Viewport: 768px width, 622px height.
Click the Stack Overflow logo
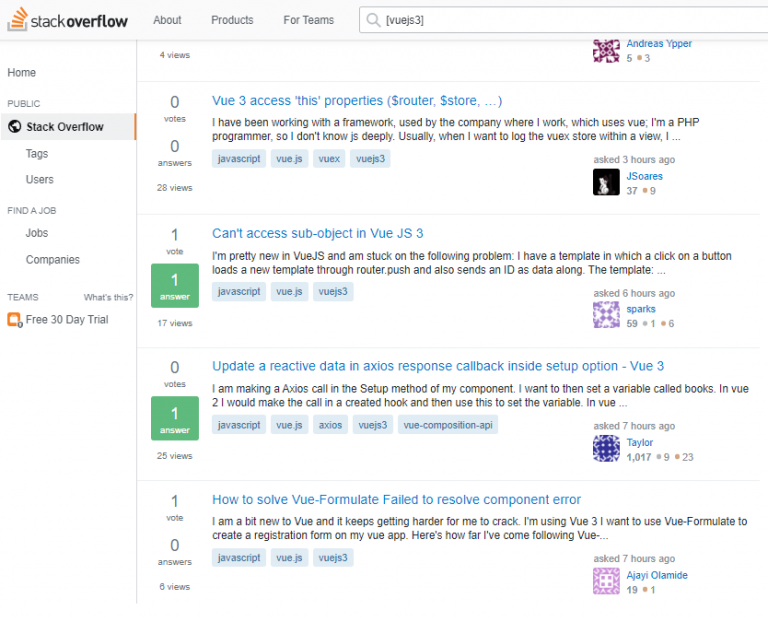coord(67,20)
